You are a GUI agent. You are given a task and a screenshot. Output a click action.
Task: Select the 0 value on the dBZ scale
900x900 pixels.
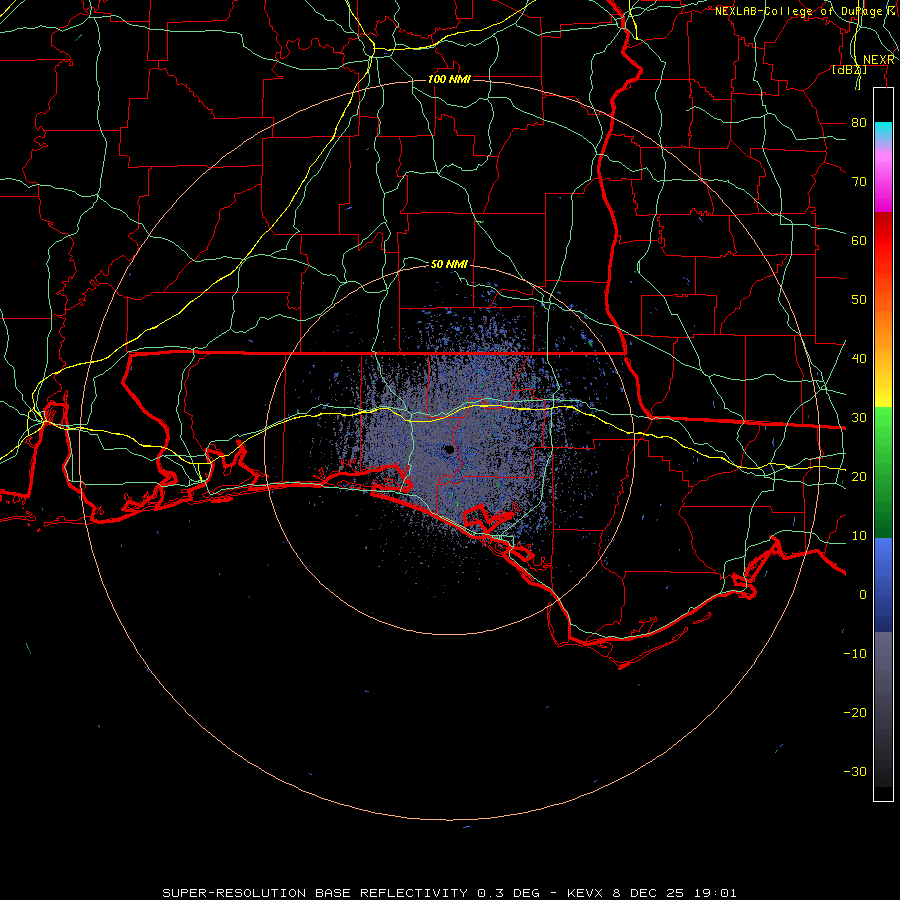(863, 595)
